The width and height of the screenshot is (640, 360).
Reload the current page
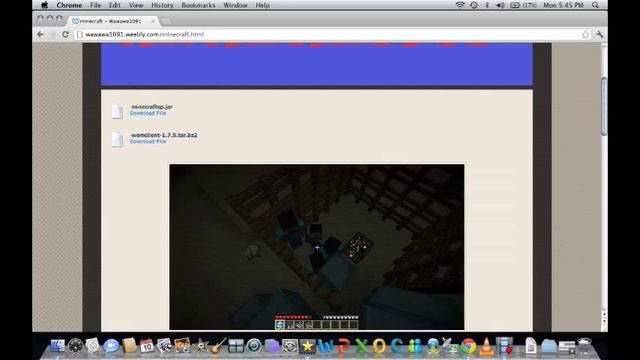[x=65, y=35]
